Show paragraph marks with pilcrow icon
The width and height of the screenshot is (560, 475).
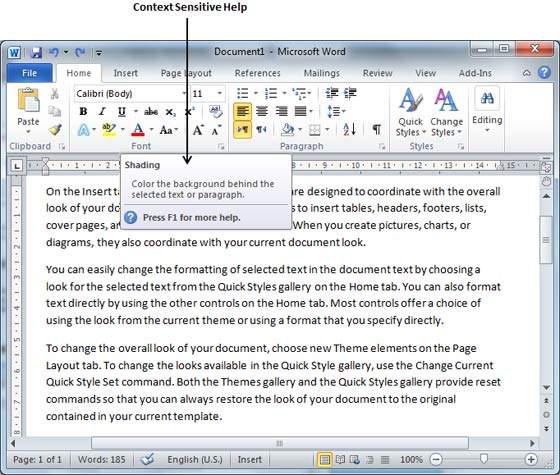click(x=376, y=129)
